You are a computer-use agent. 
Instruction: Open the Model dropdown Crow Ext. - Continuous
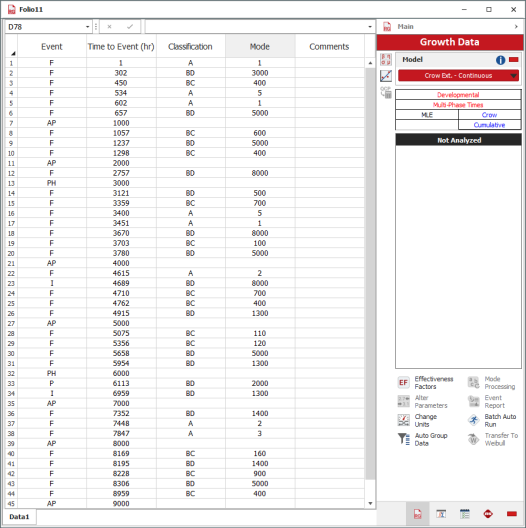click(458, 76)
